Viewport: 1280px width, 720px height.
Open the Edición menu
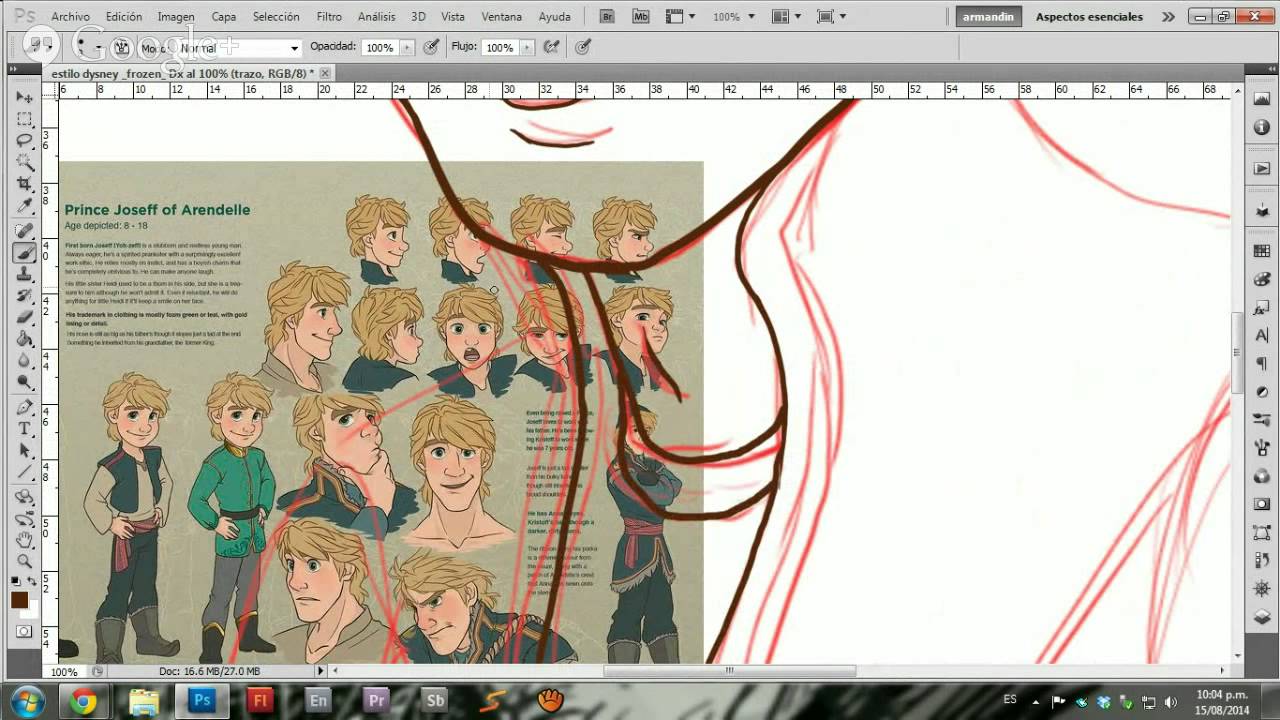[x=123, y=17]
